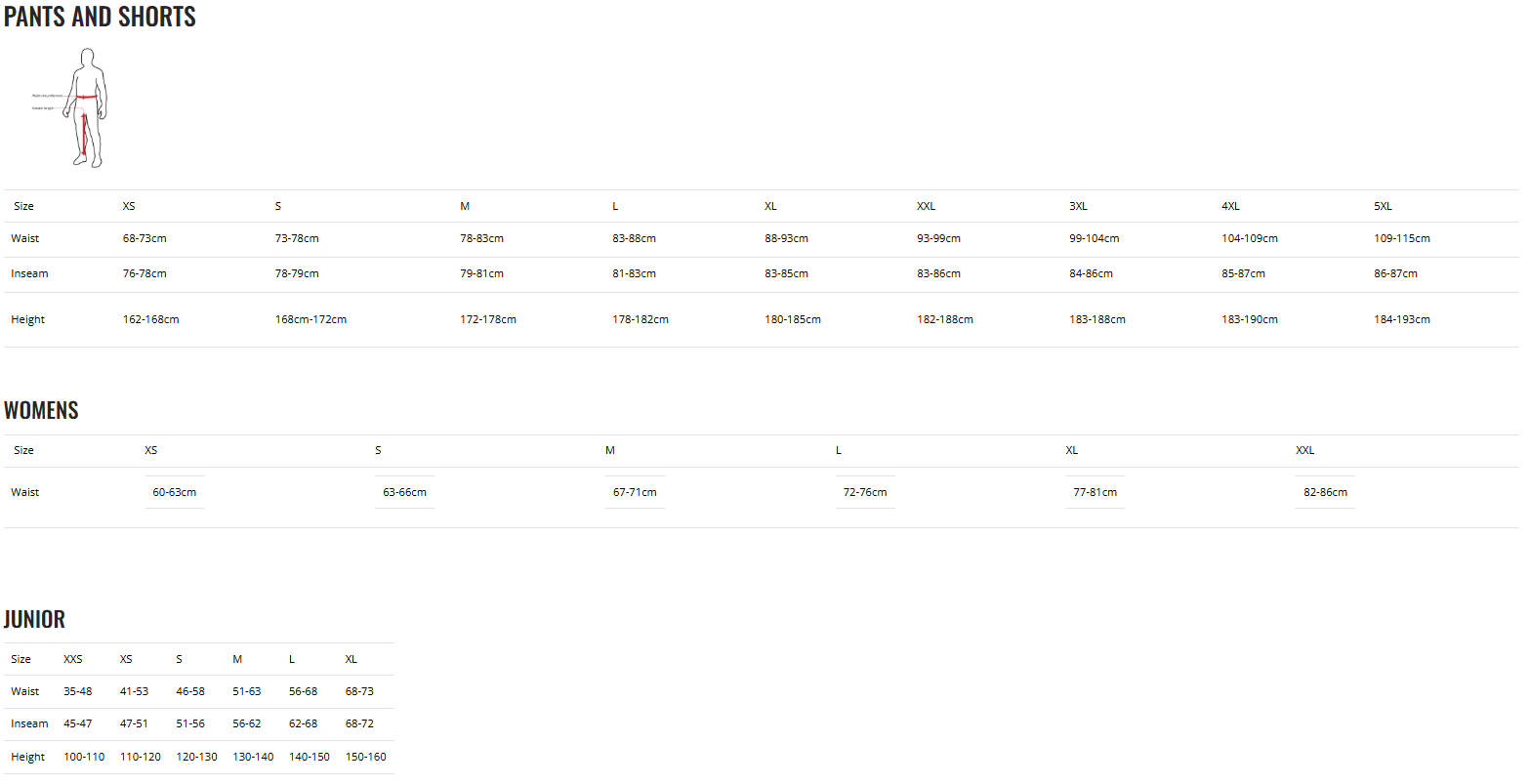Screen dimensions: 1530x784
Task: Click the junior 100-110 height value
Action: pos(84,757)
